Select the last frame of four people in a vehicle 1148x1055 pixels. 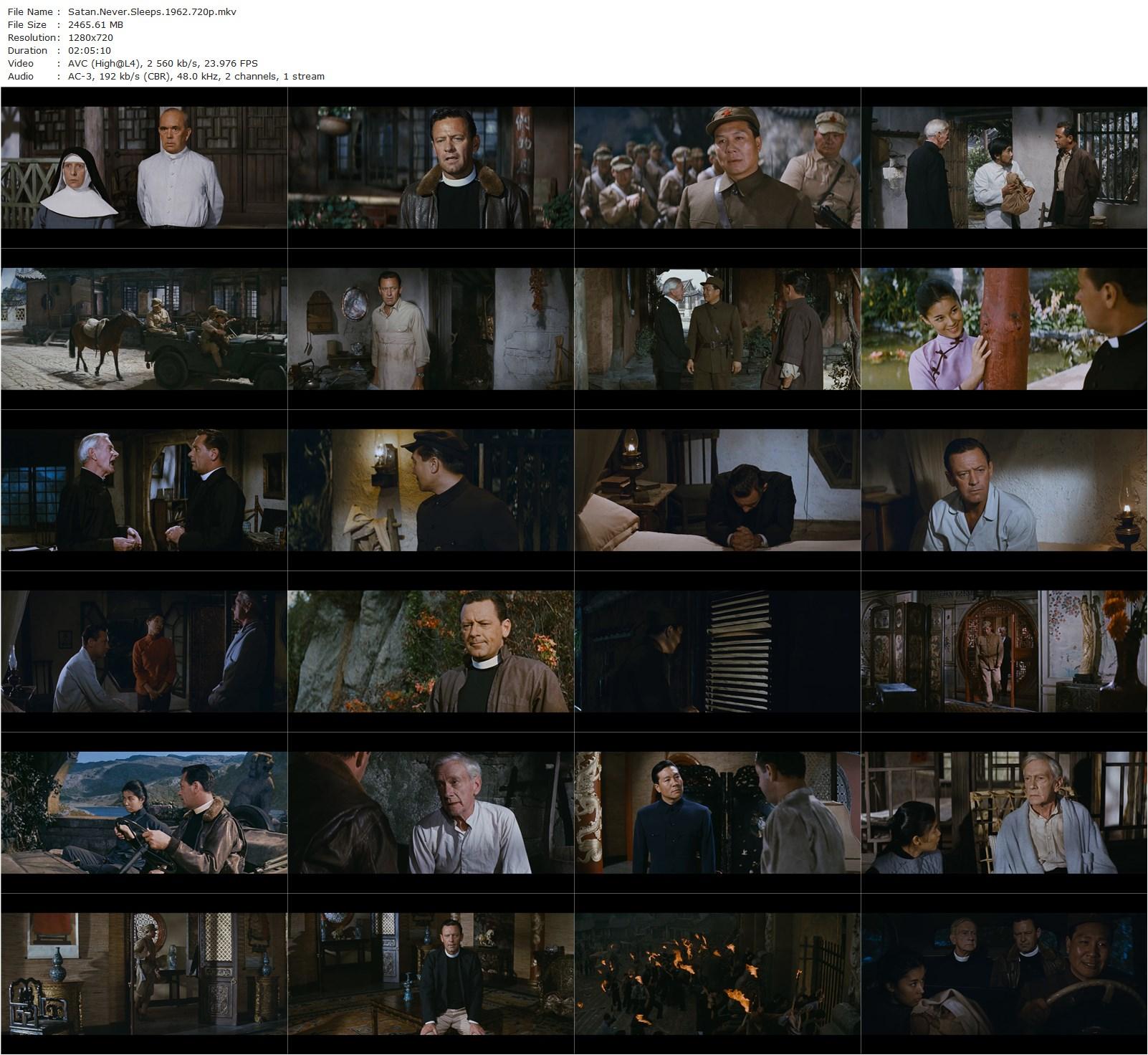click(1004, 974)
